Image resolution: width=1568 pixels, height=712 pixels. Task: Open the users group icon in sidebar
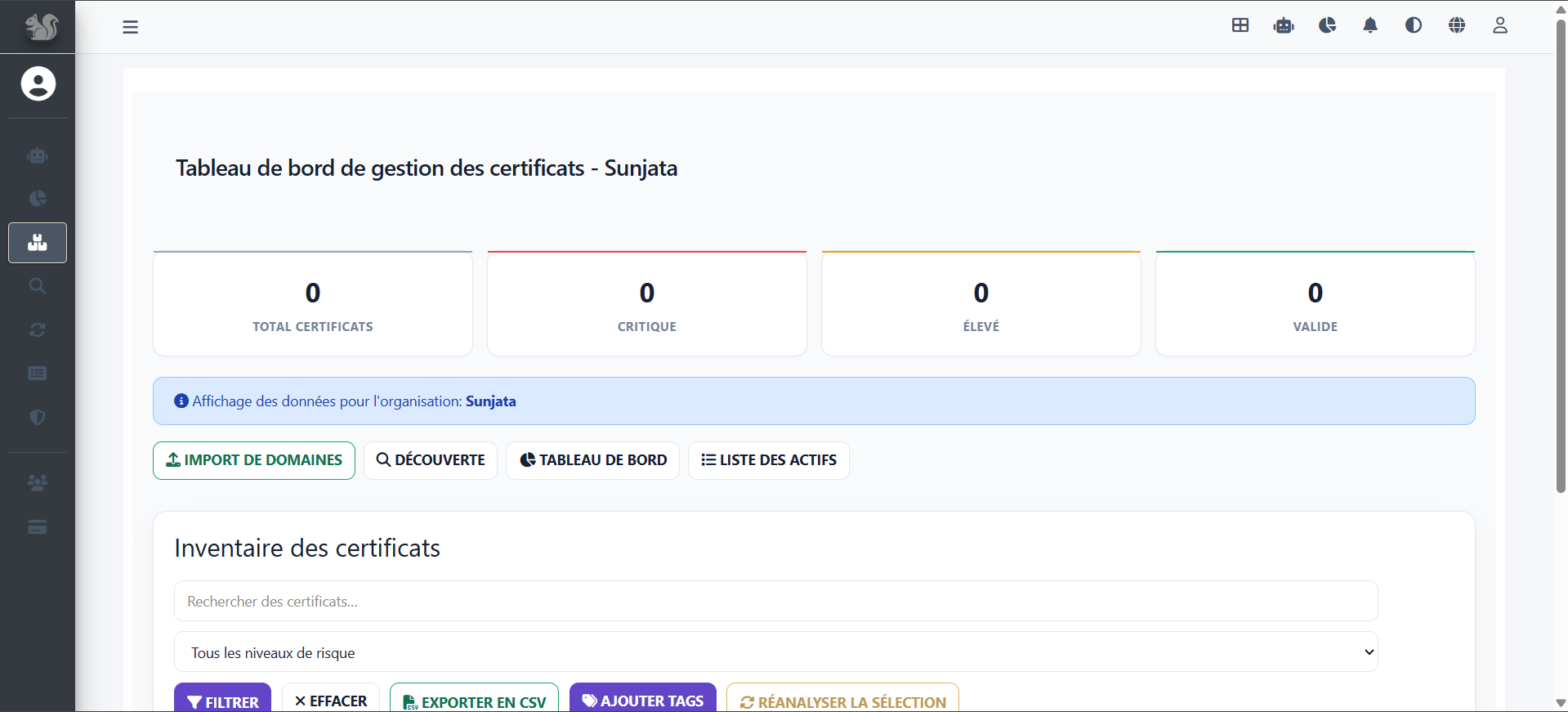coord(38,482)
